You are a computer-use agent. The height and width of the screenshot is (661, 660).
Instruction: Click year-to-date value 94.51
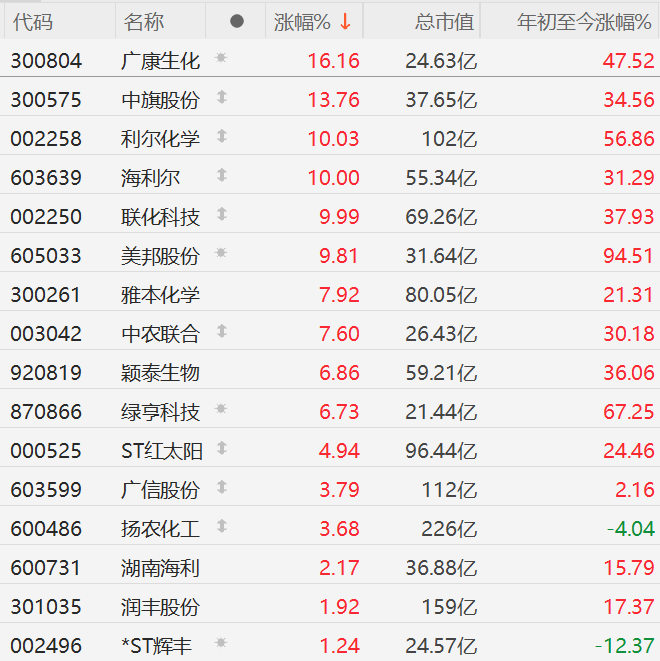tap(628, 256)
